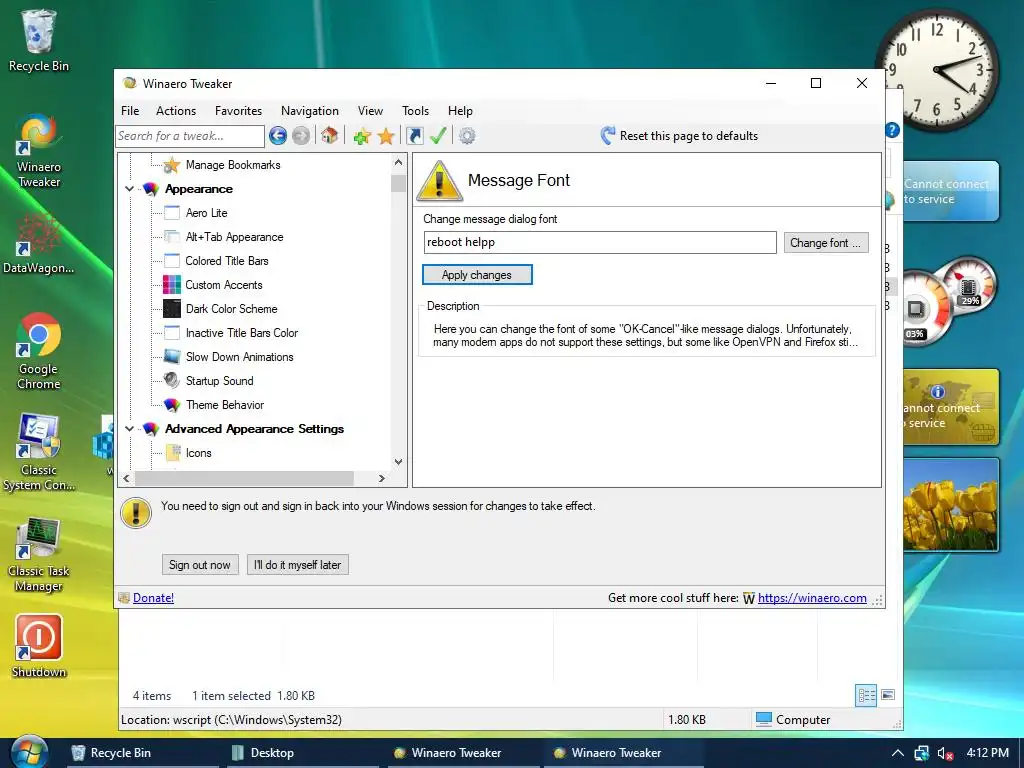Image resolution: width=1024 pixels, height=768 pixels.
Task: Open the Actions menu
Action: point(176,110)
